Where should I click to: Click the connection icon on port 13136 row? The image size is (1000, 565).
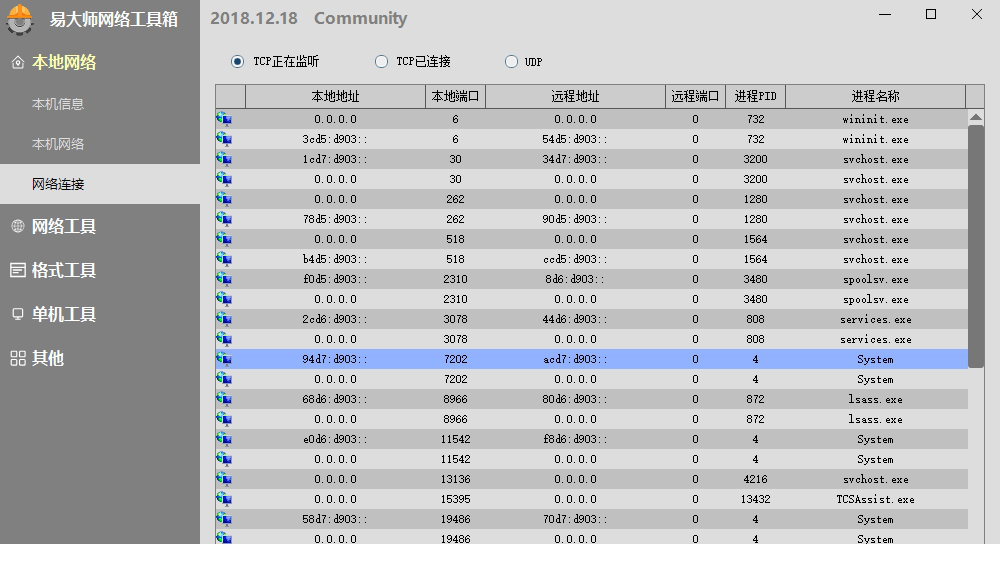coord(224,479)
